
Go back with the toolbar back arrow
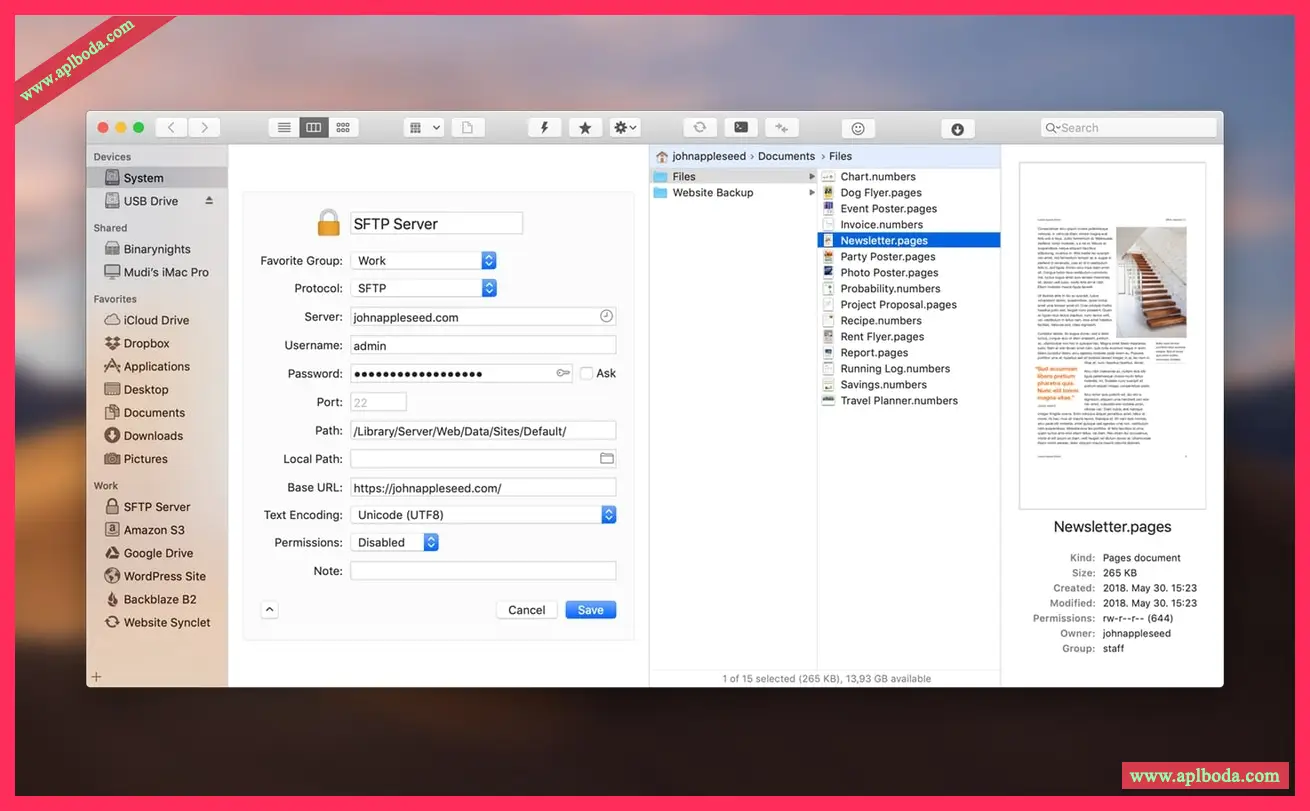pyautogui.click(x=172, y=128)
